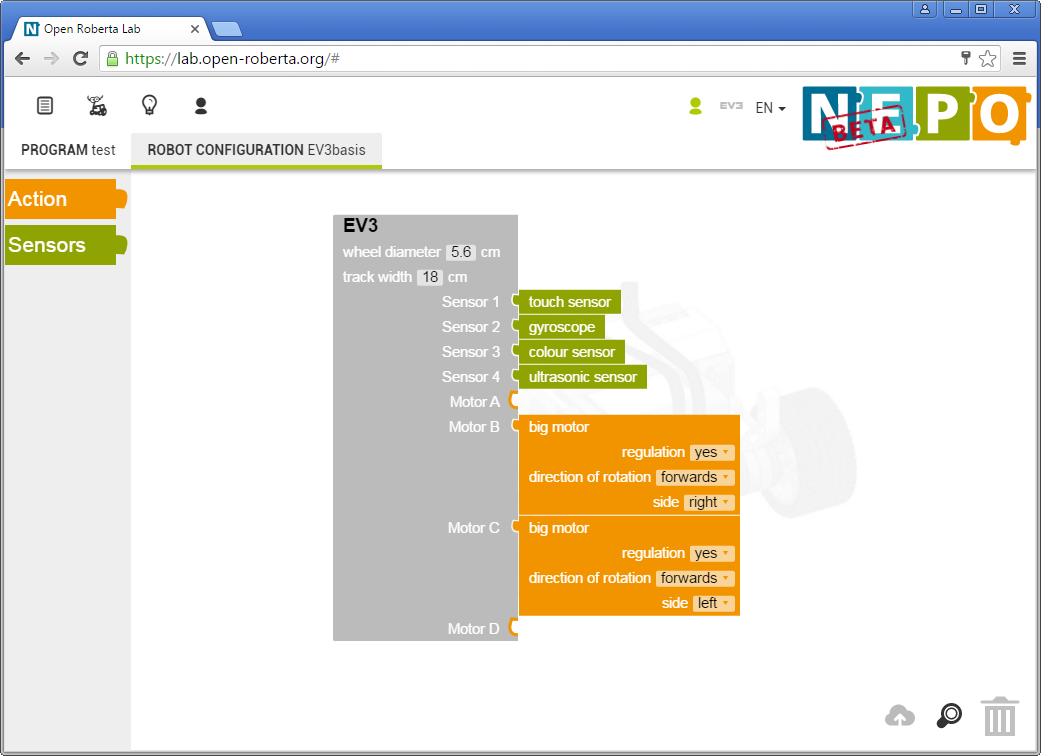
Task: Click the NEPO beta logo
Action: point(916,117)
